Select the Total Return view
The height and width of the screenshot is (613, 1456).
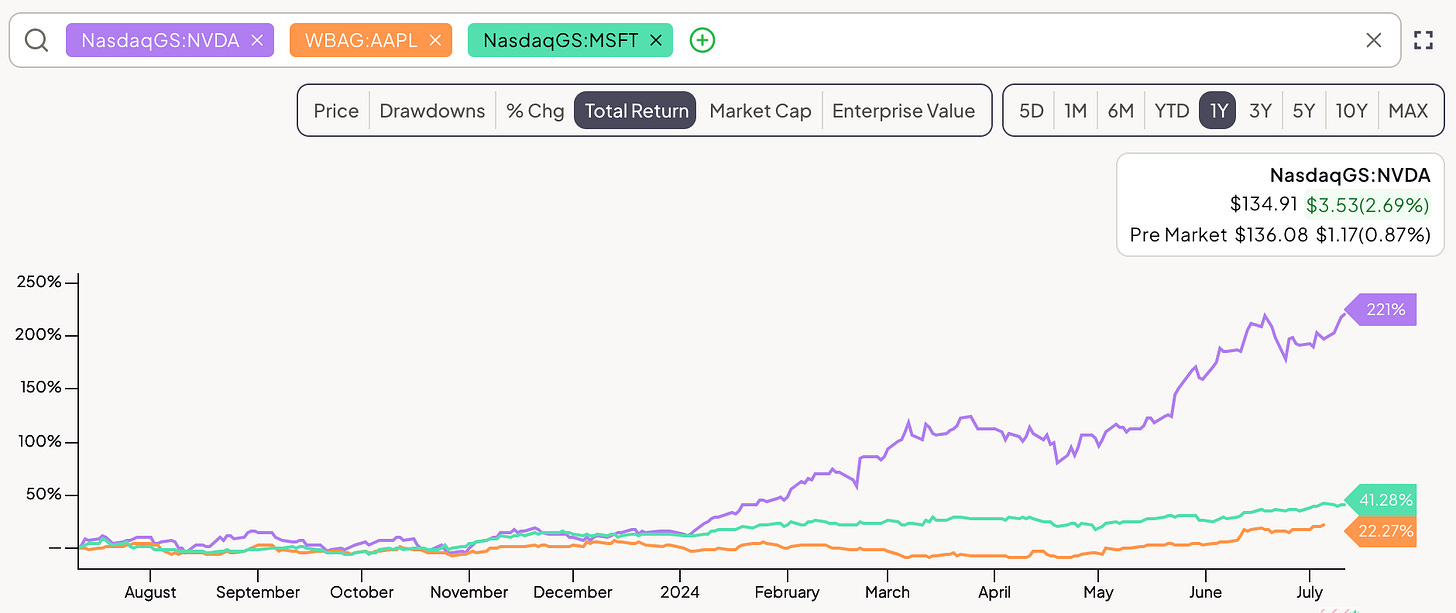pyautogui.click(x=636, y=111)
